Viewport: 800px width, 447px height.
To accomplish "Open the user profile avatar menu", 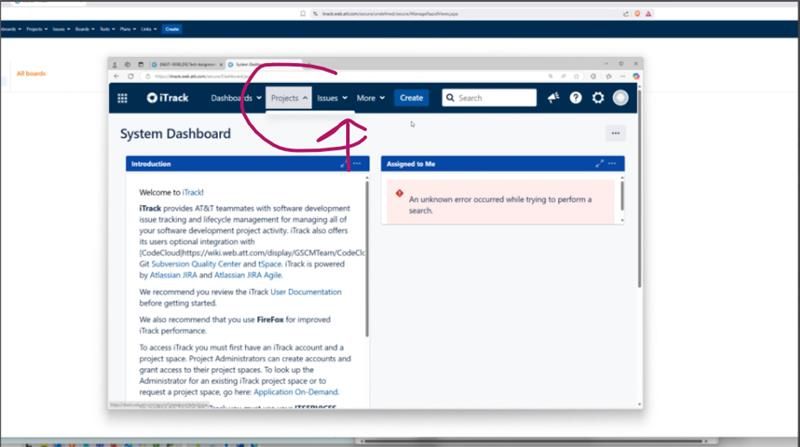I will click(620, 97).
